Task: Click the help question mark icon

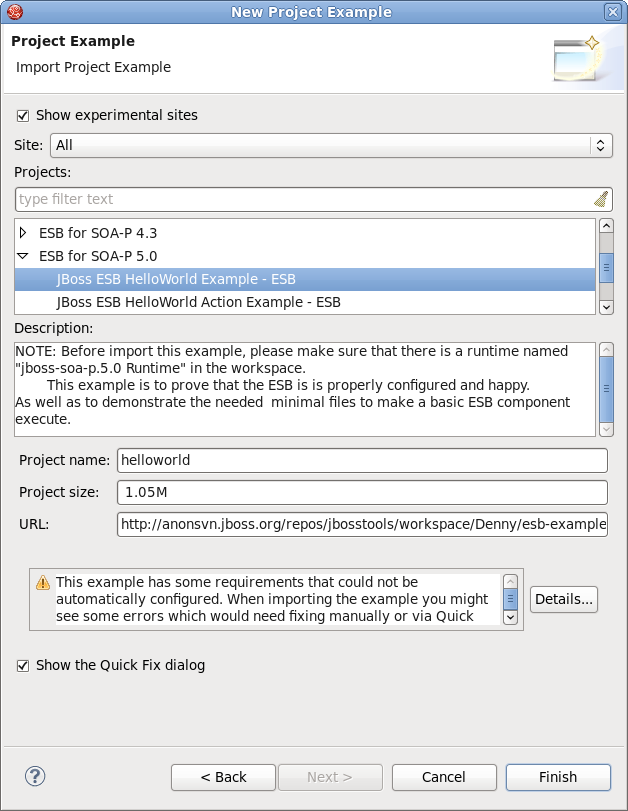Action: (35, 776)
